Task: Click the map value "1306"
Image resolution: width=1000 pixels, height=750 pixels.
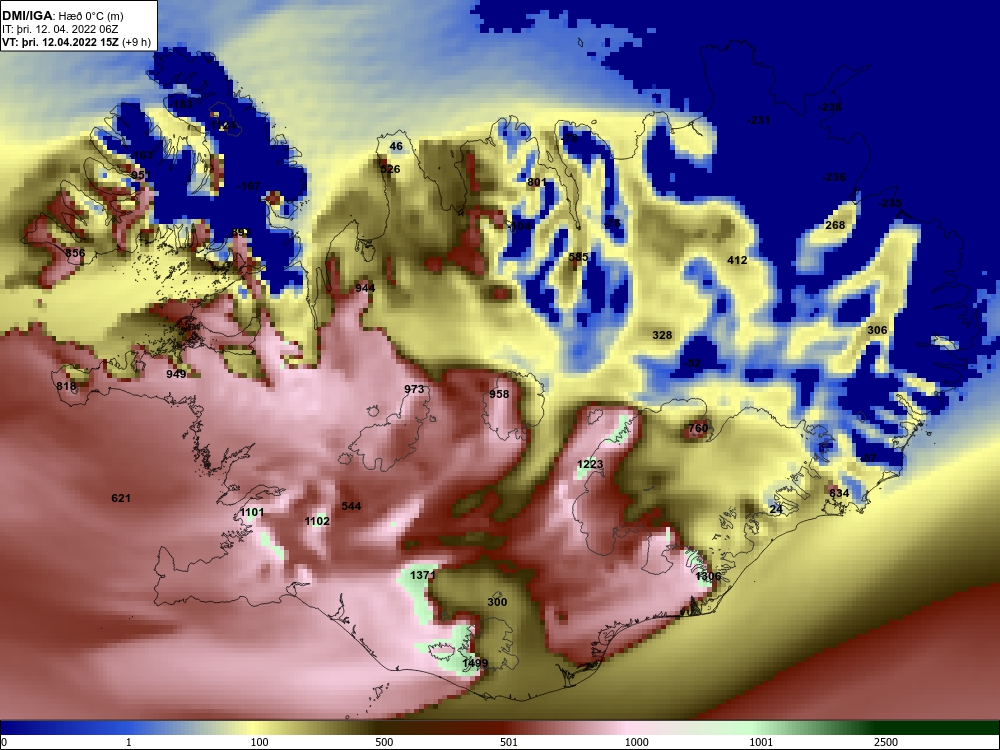Action: click(x=708, y=577)
